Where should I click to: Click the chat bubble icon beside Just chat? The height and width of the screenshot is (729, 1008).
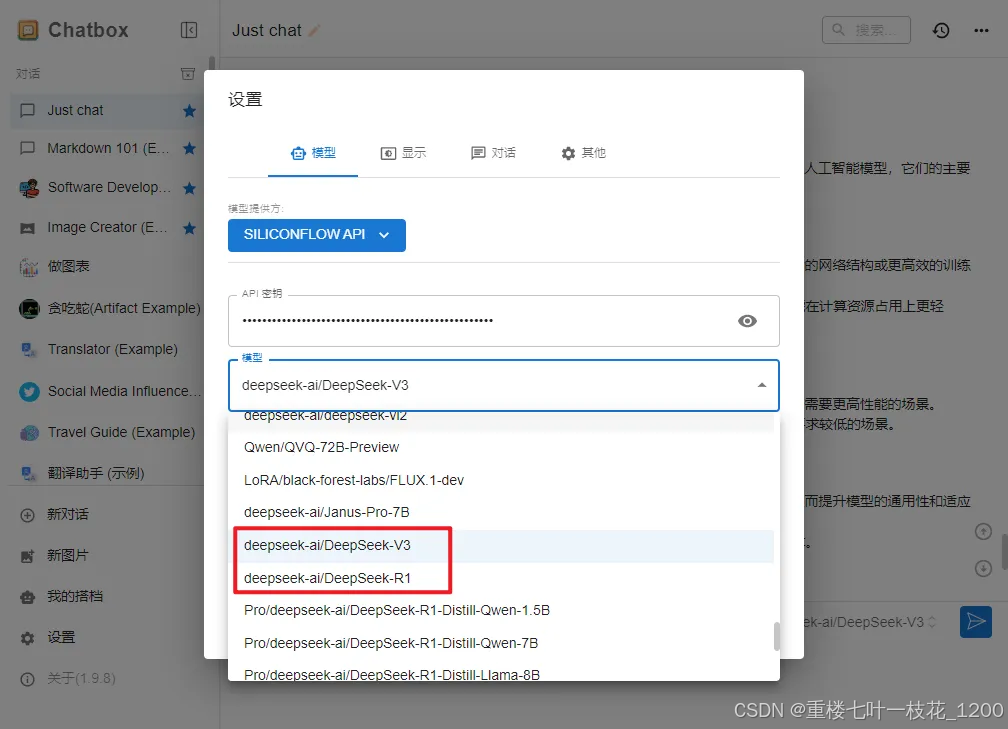coord(28,111)
